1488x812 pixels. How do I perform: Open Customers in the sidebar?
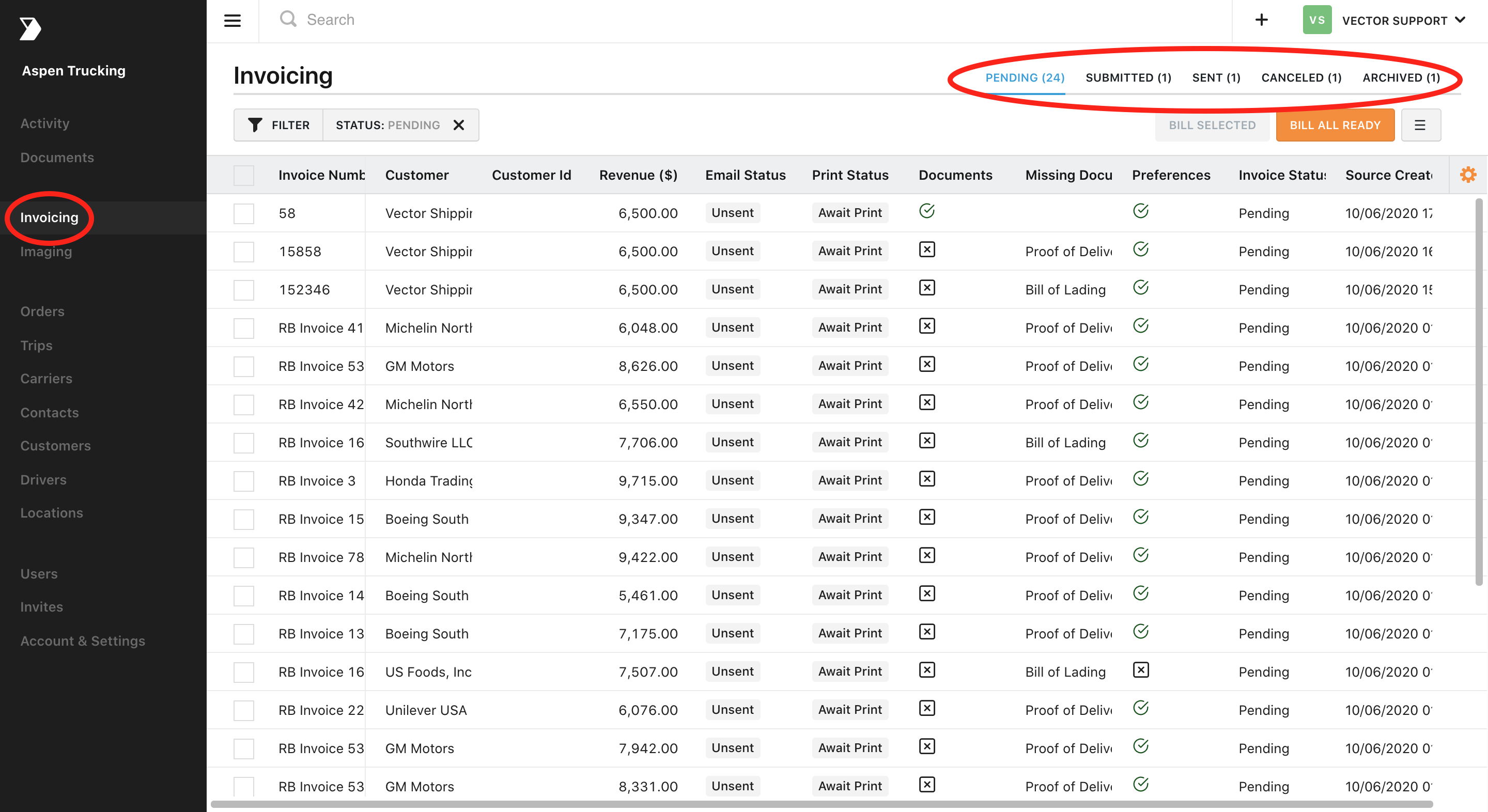55,446
